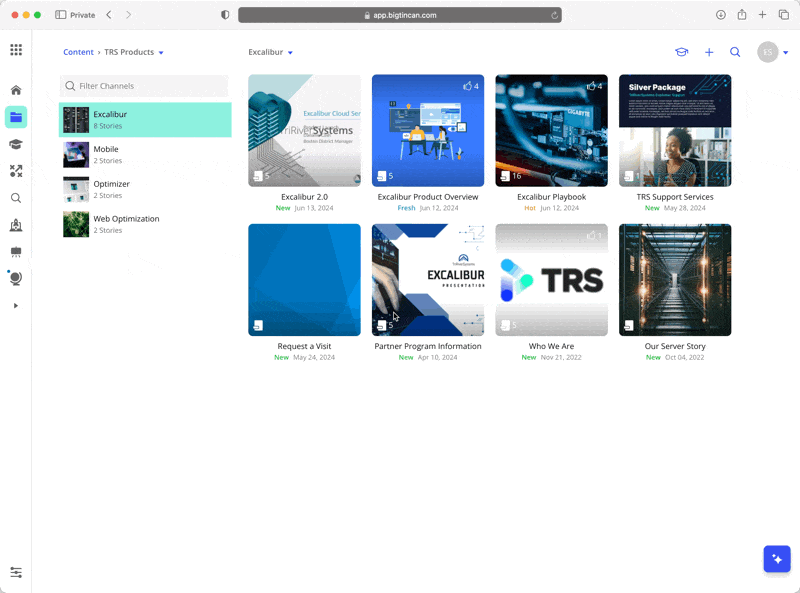Viewport: 800px width, 593px height.
Task: Click the plus add icon in top bar
Action: pos(709,52)
